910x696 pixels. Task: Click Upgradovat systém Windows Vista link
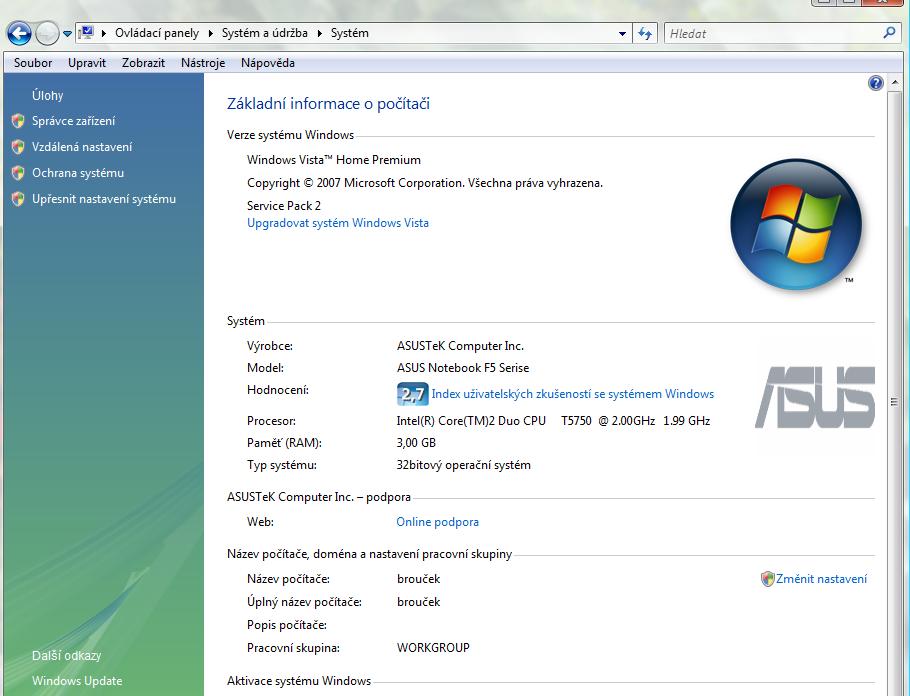pos(338,223)
